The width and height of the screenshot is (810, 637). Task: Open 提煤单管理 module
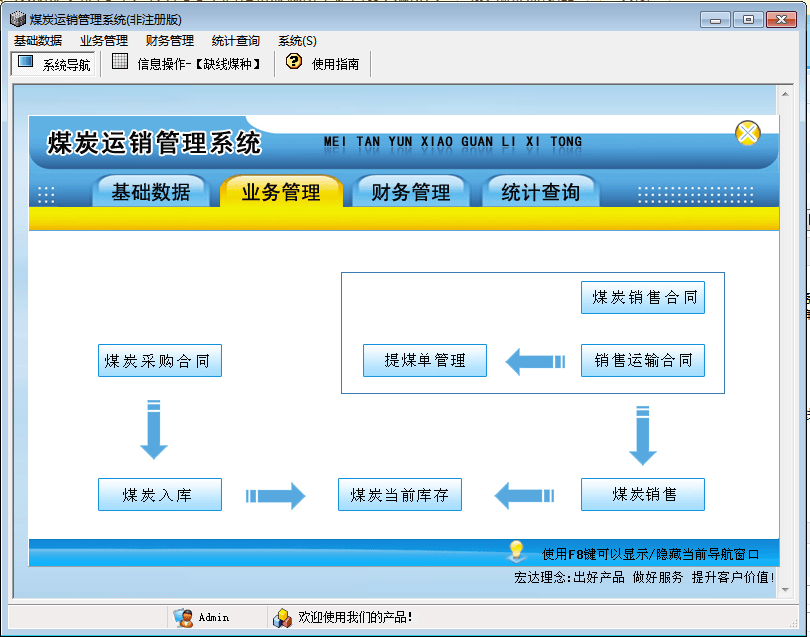[x=425, y=360]
